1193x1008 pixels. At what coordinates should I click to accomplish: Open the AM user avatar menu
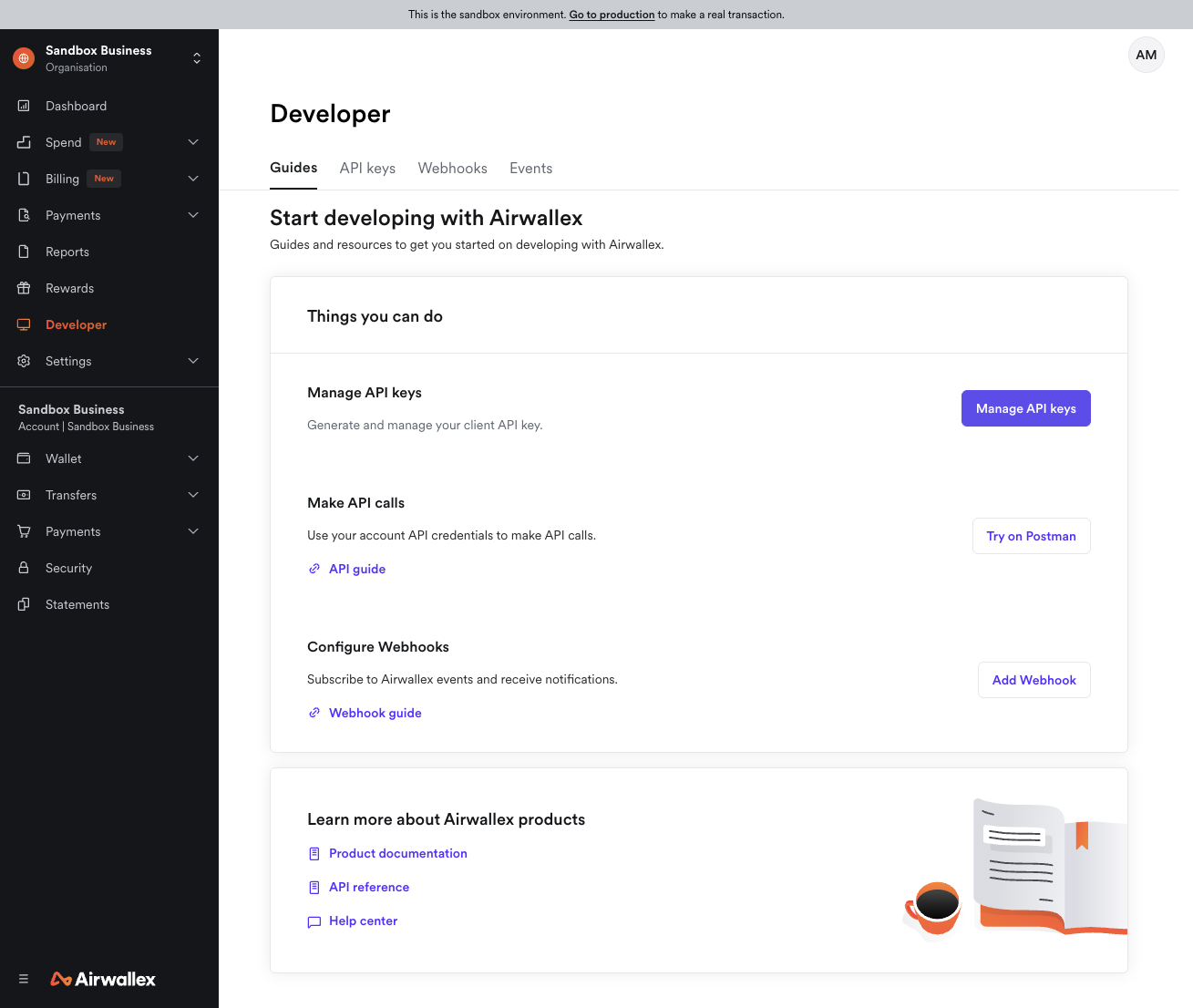(x=1147, y=55)
